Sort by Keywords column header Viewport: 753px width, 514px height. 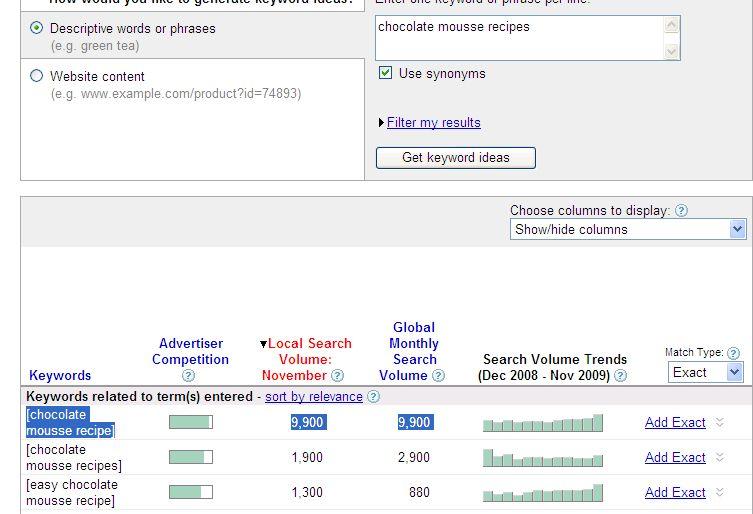click(x=60, y=376)
